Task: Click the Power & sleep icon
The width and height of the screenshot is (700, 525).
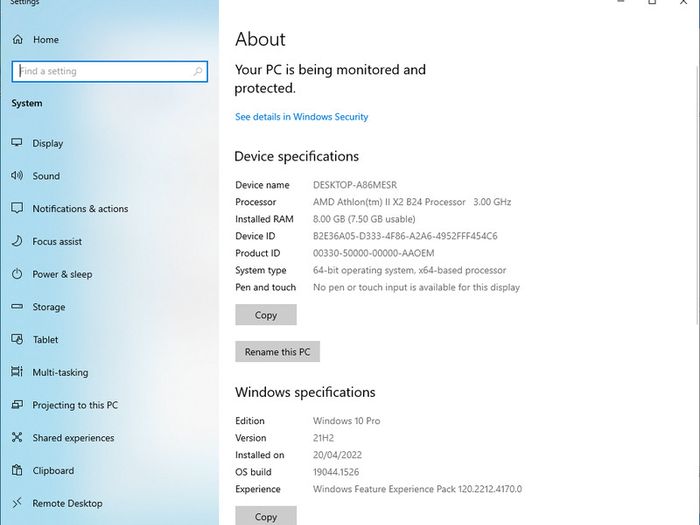Action: (x=17, y=274)
